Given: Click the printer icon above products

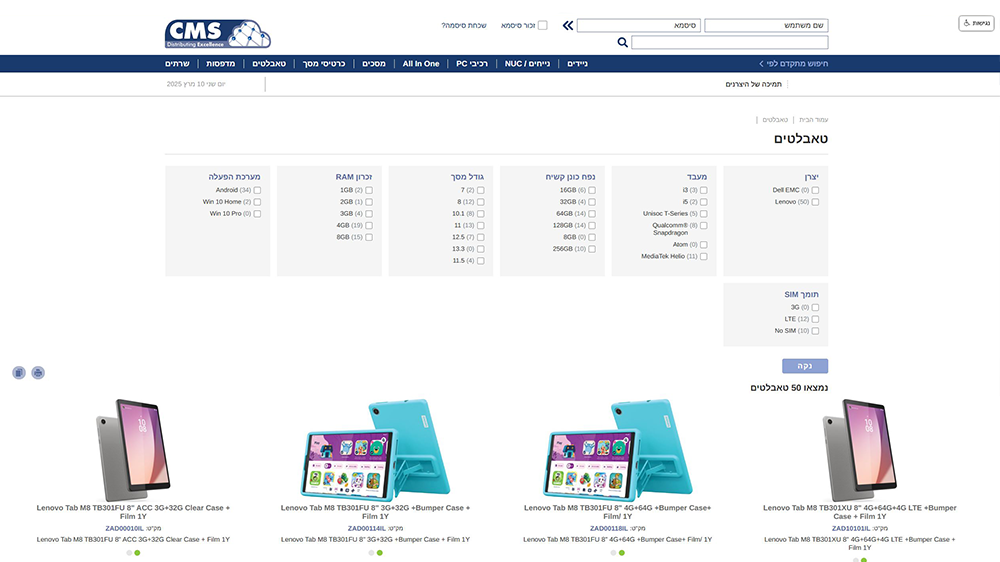Looking at the screenshot, I should (x=38, y=373).
